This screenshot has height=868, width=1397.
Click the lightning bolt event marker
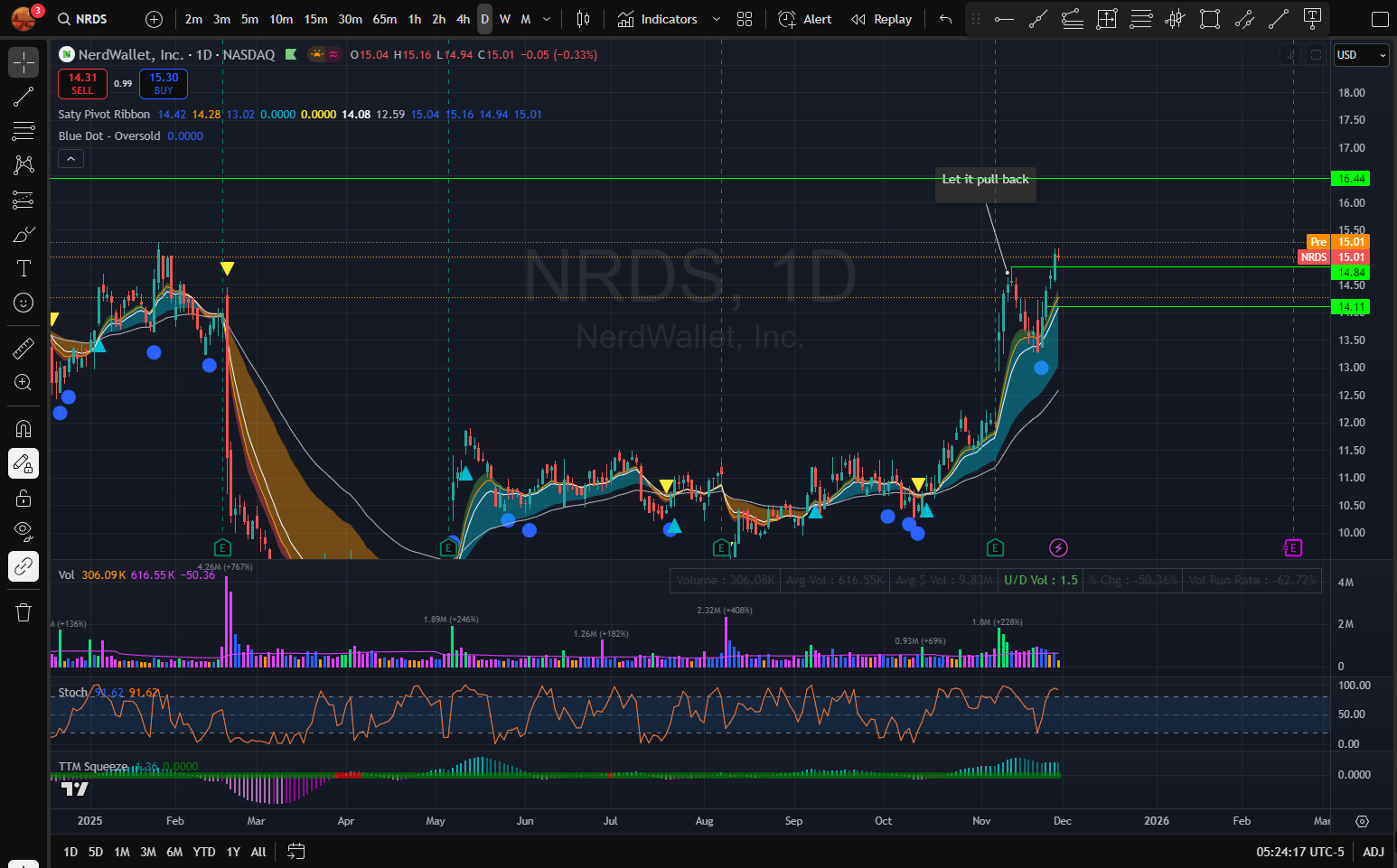click(x=1058, y=547)
